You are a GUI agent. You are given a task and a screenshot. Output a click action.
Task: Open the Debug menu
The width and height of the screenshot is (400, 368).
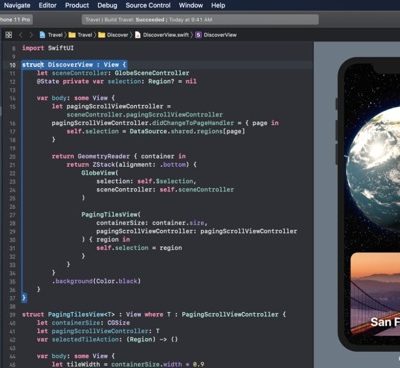tap(107, 5)
